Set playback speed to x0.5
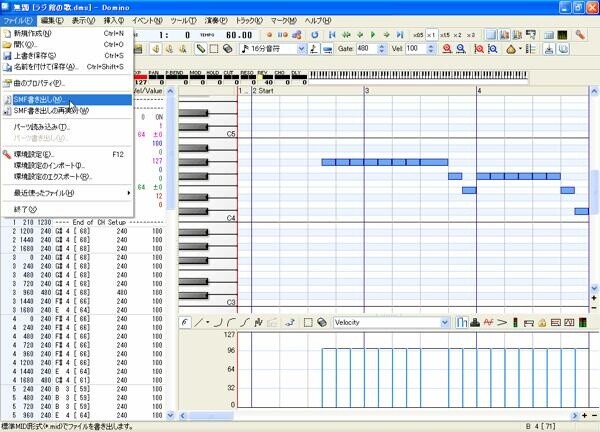The width and height of the screenshot is (600, 432). coord(418,35)
